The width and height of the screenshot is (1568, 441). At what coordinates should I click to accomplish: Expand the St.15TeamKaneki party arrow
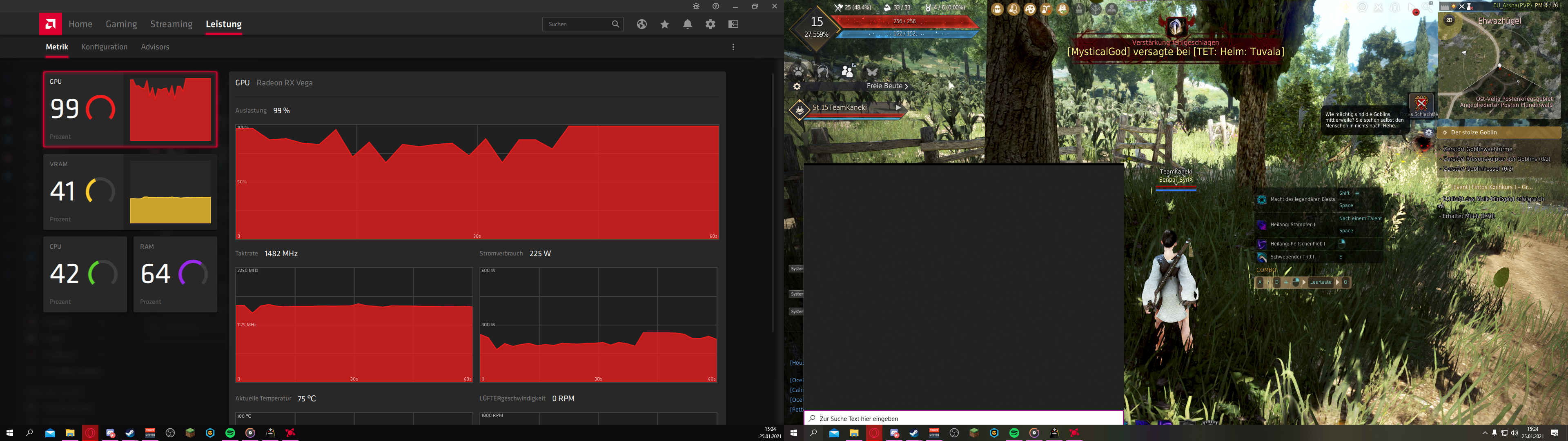(x=898, y=107)
